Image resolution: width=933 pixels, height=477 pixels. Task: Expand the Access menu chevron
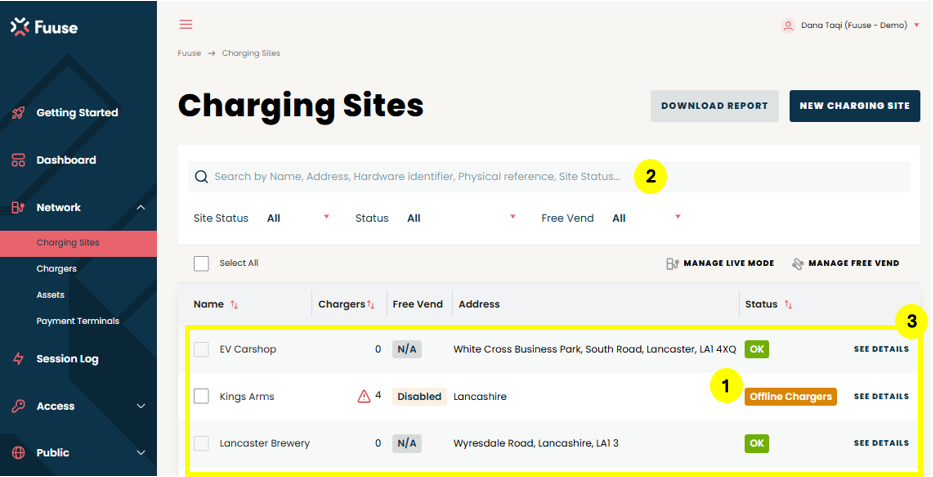[140, 406]
